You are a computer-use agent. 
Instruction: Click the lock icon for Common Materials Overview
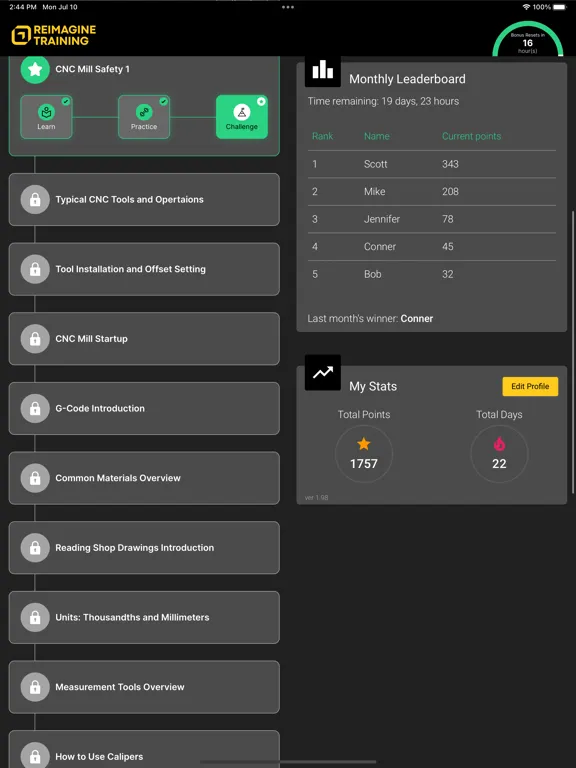tap(35, 478)
